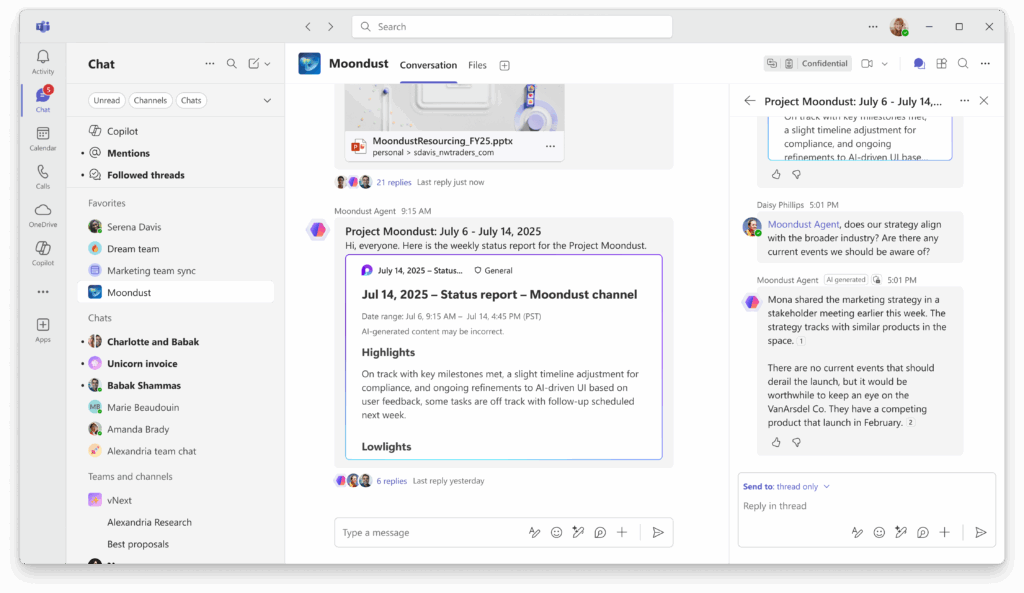
Task: Toggle the Unread filter chip
Action: tap(107, 100)
